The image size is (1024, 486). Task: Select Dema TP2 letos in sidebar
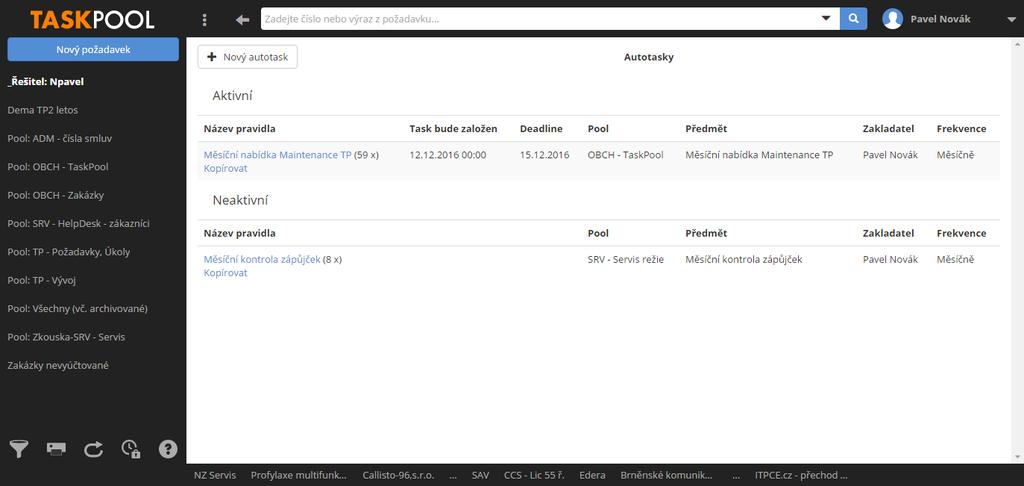pyautogui.click(x=42, y=110)
